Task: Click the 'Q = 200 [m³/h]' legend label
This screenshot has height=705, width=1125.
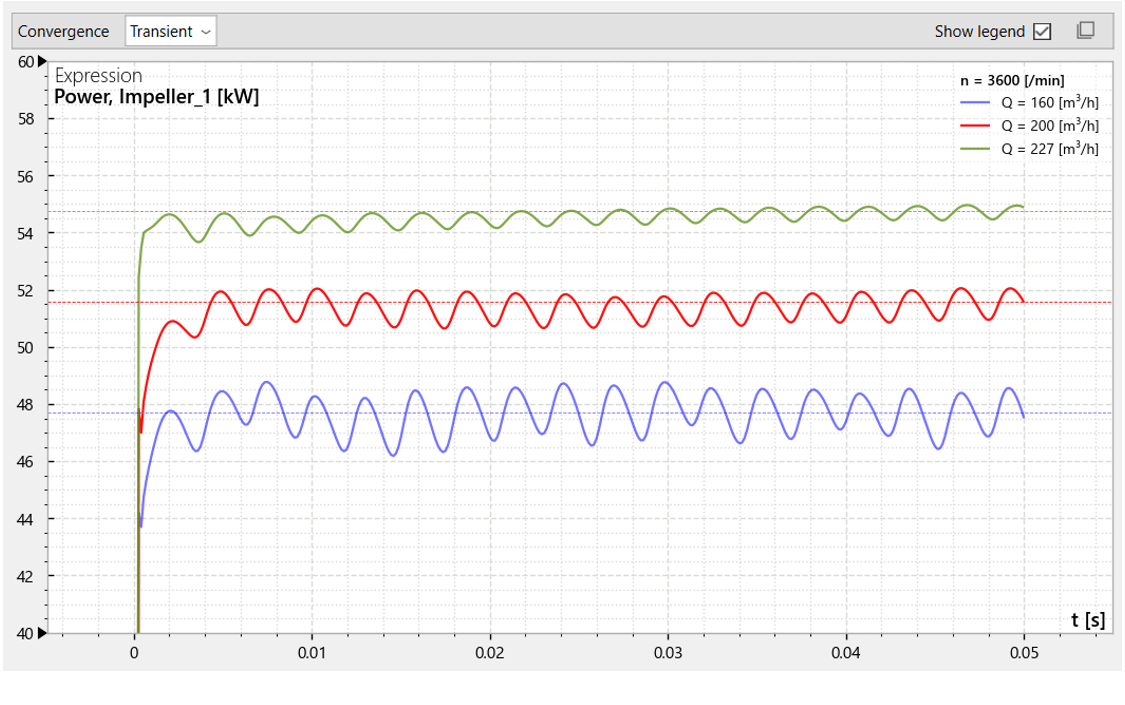Action: (x=1050, y=126)
